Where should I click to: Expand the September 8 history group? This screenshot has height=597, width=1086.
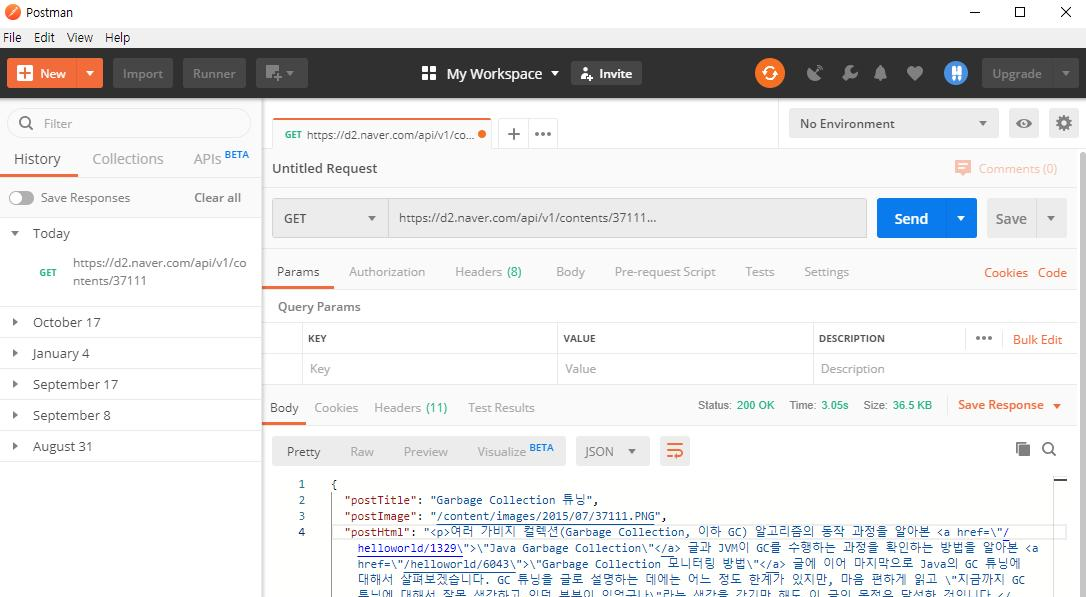[x=15, y=416]
